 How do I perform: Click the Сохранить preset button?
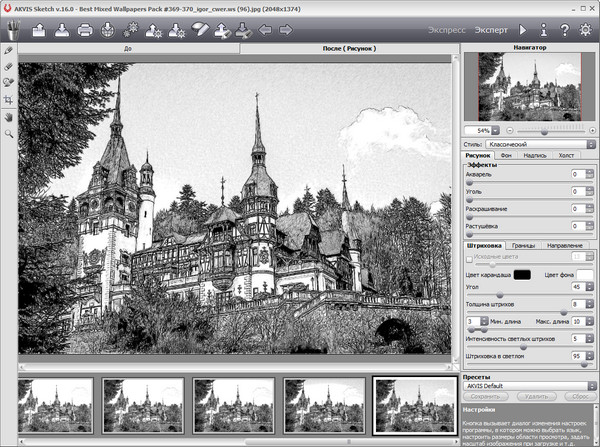[487, 396]
